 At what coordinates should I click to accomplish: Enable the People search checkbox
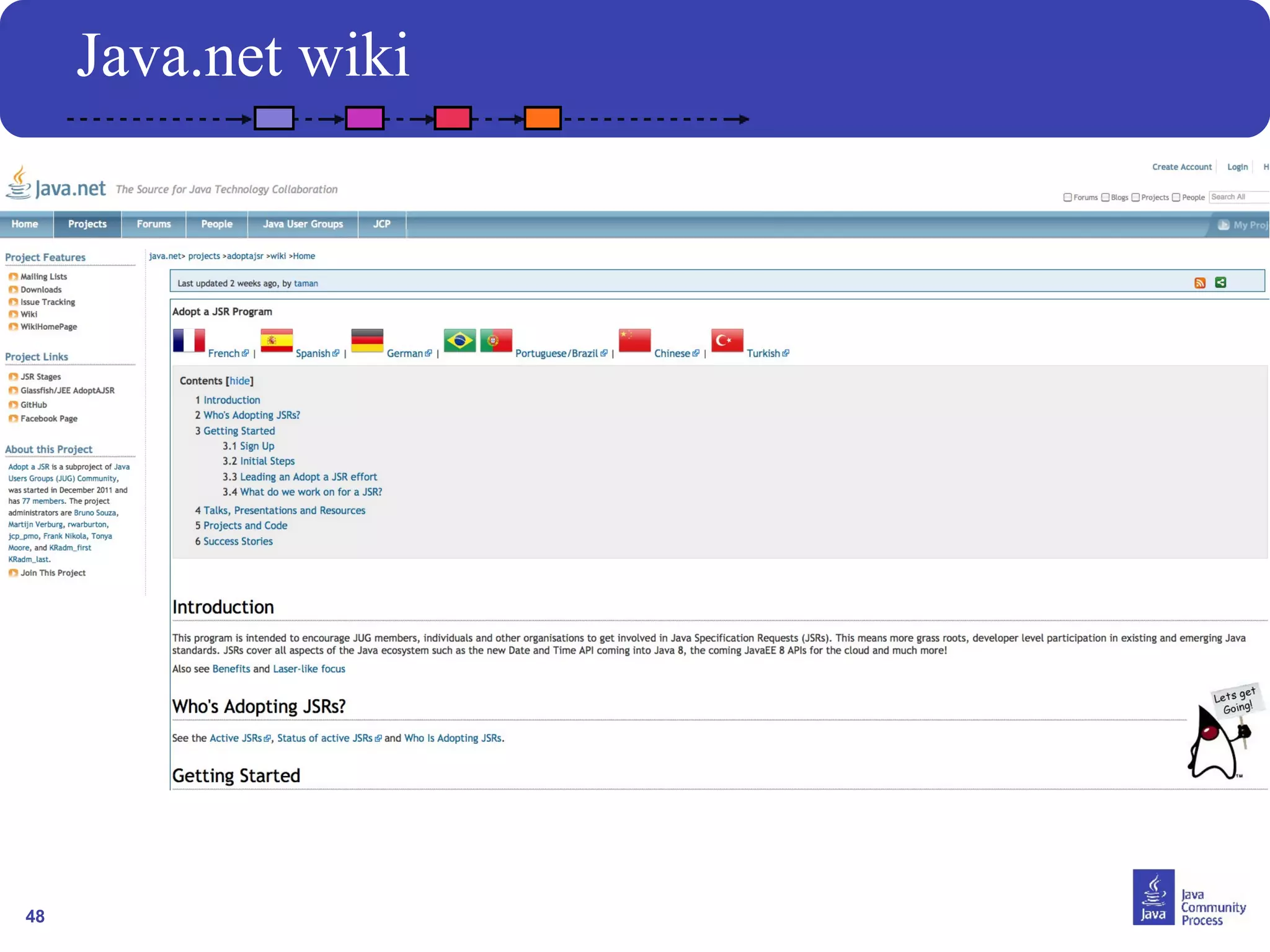click(1176, 198)
